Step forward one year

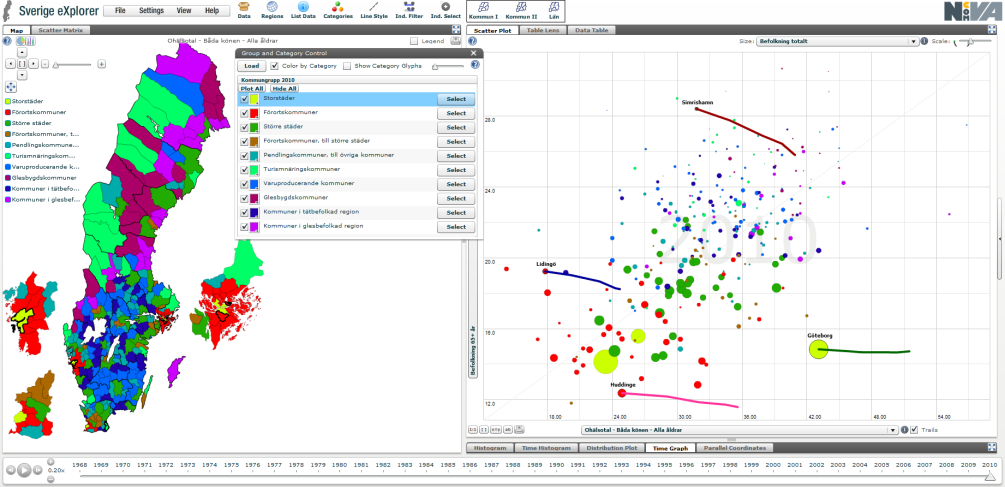point(38,470)
